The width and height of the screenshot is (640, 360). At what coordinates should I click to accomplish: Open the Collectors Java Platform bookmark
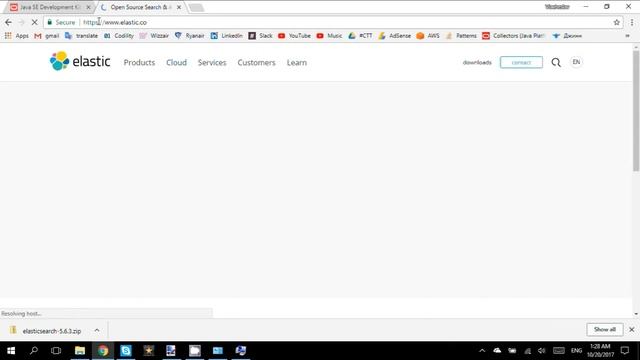(513, 36)
